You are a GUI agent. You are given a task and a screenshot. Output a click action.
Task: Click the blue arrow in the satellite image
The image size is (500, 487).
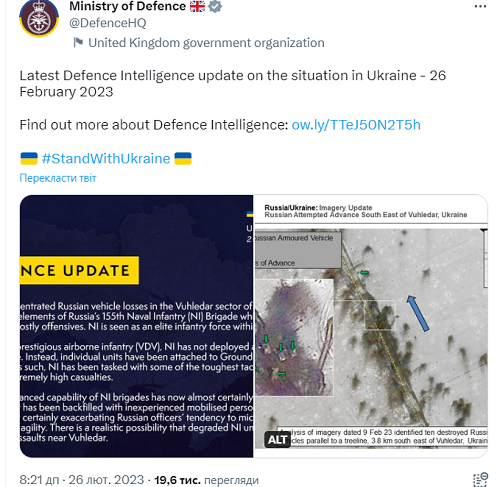[418, 313]
